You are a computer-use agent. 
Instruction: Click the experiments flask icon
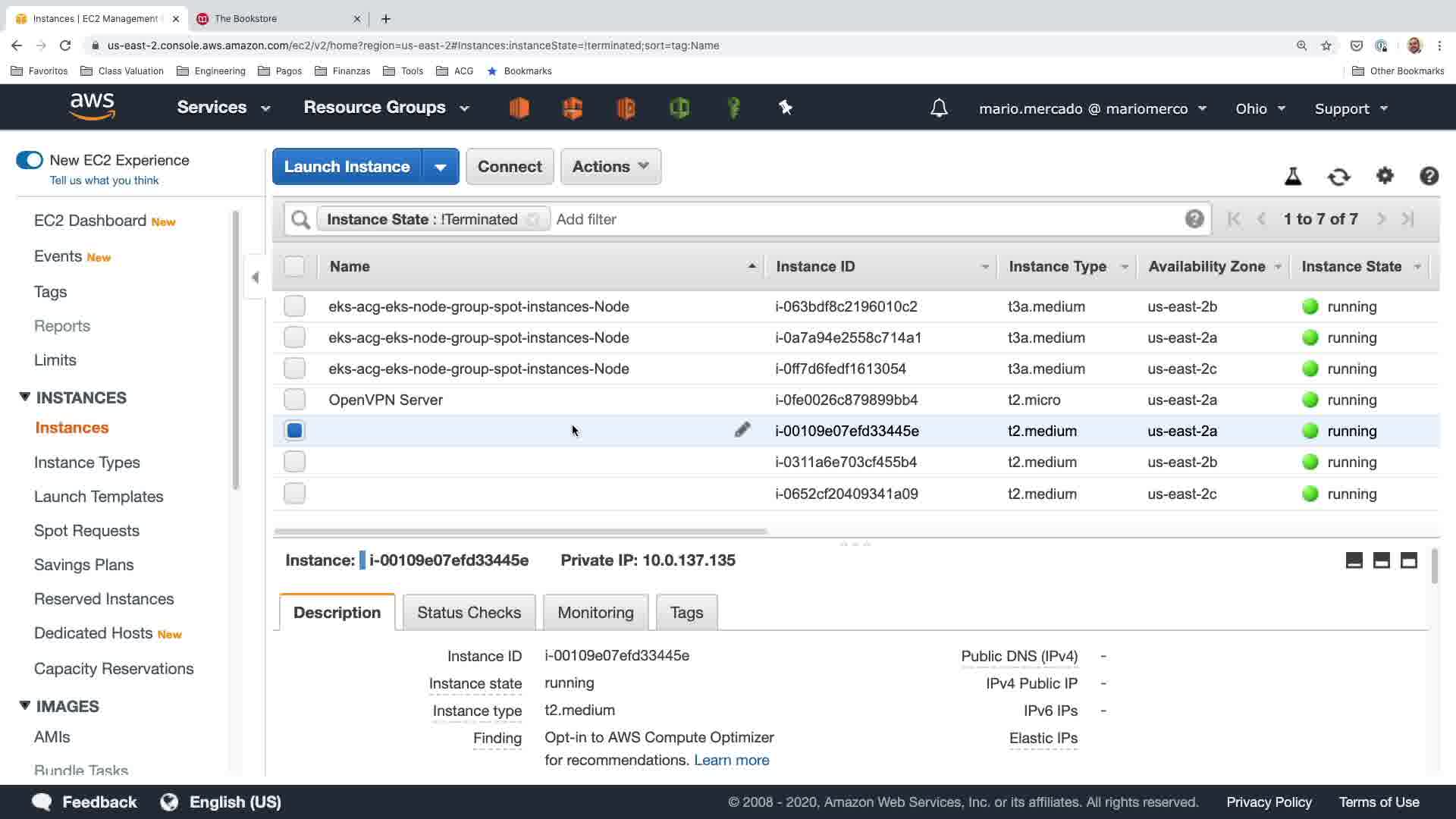tap(1293, 177)
